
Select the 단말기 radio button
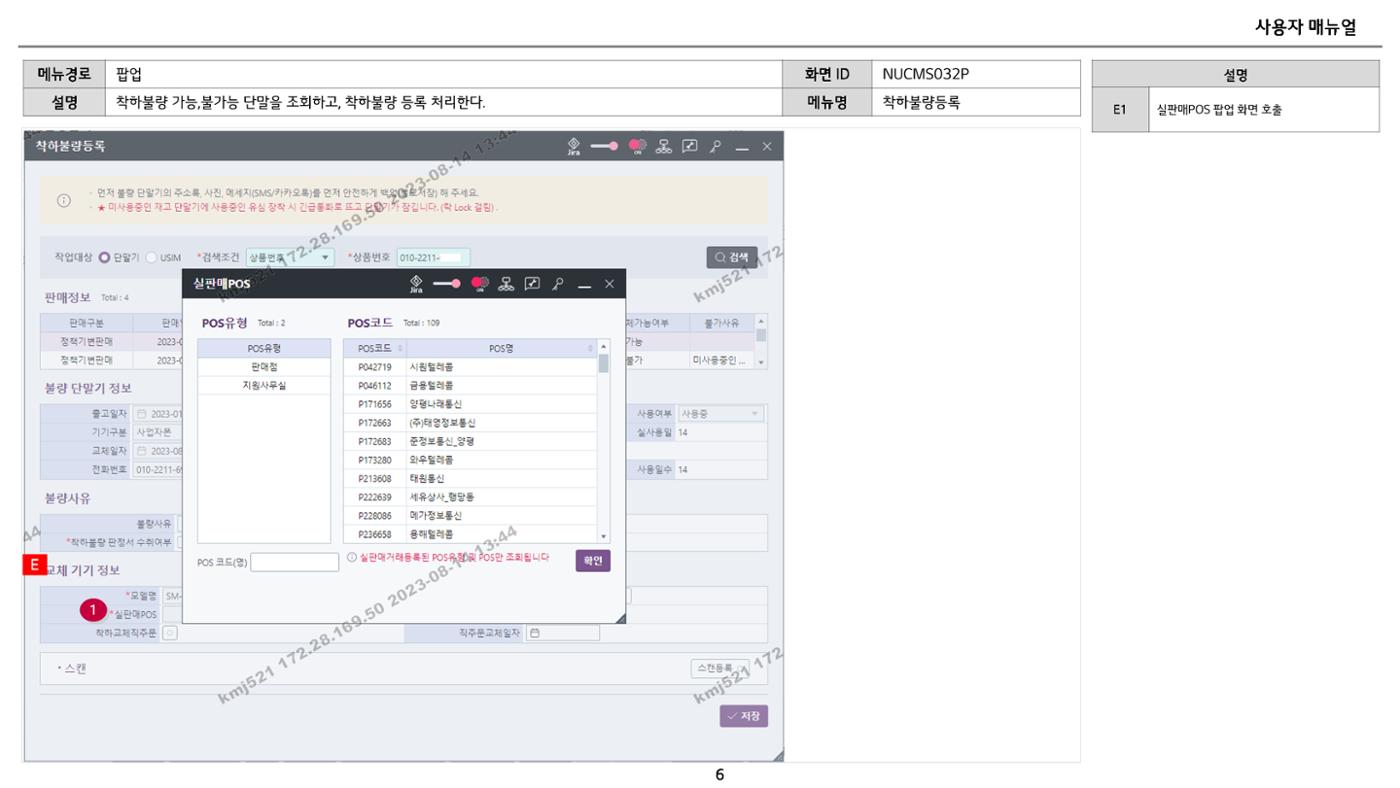[x=104, y=257]
